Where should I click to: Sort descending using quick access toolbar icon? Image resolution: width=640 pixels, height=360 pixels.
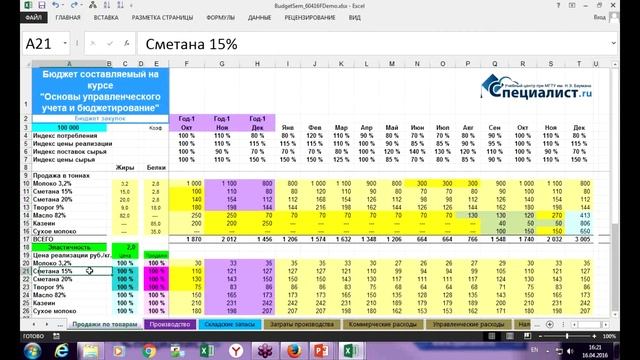120,5
